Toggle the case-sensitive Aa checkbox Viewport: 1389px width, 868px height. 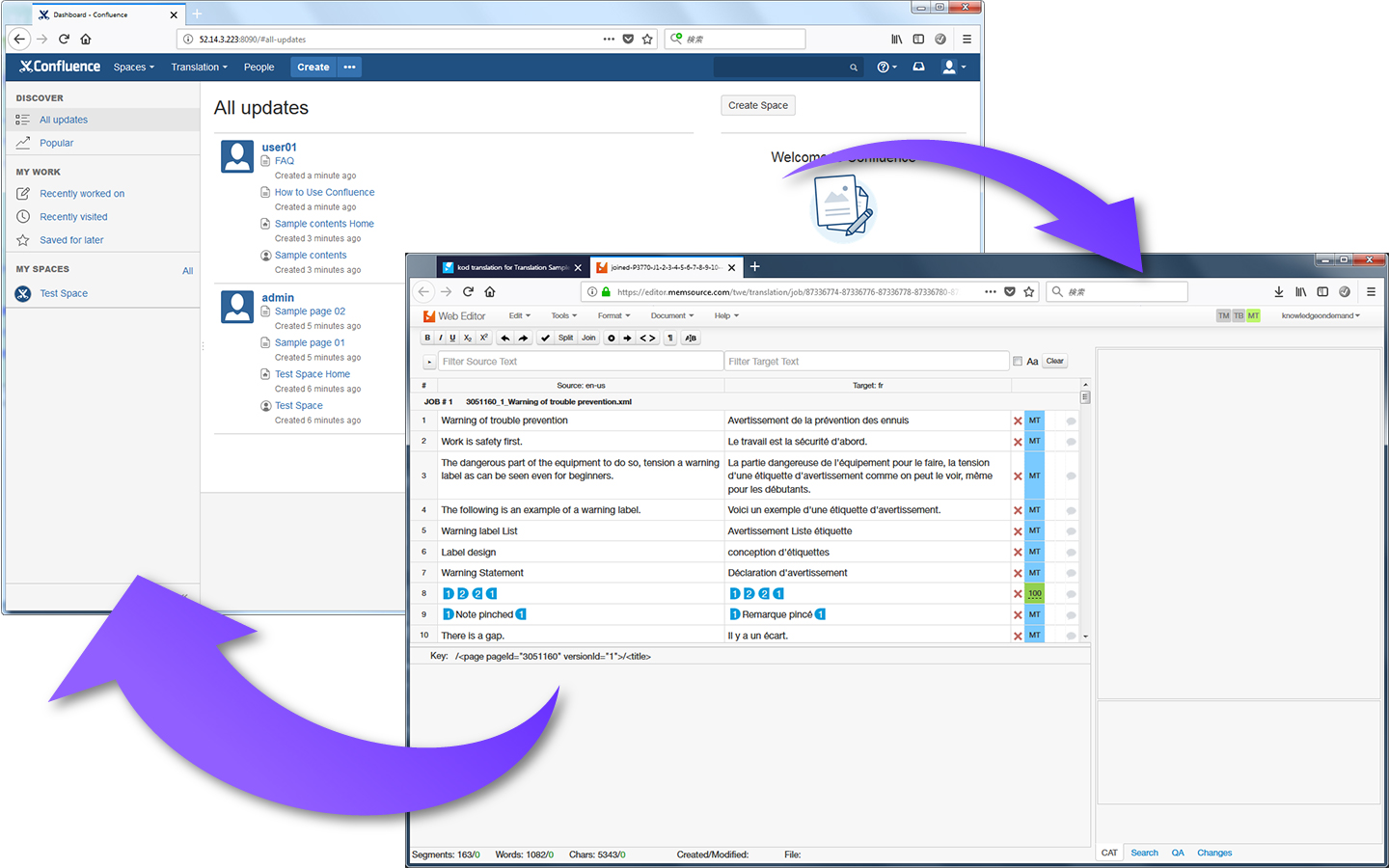click(1018, 361)
